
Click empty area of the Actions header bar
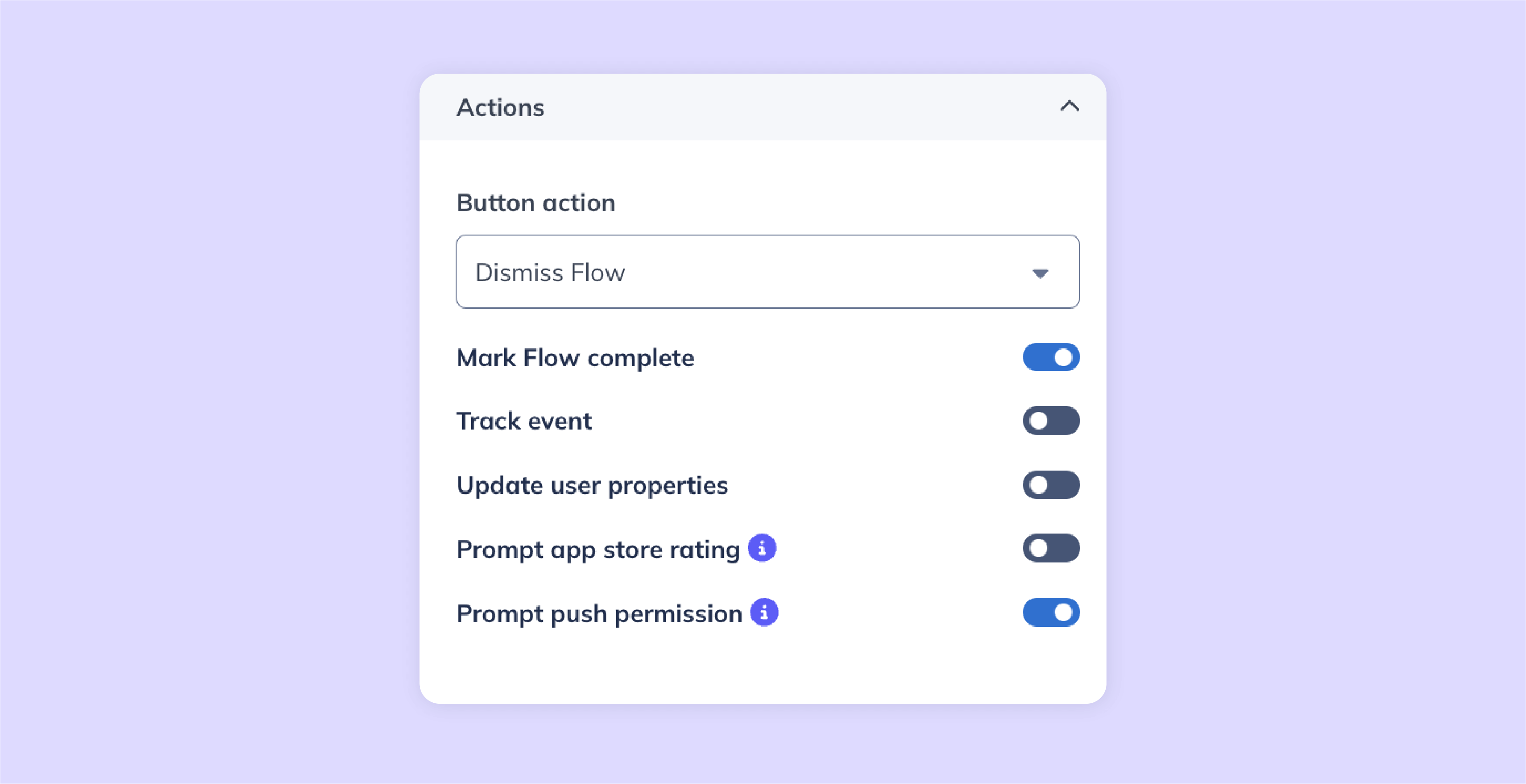click(x=800, y=107)
